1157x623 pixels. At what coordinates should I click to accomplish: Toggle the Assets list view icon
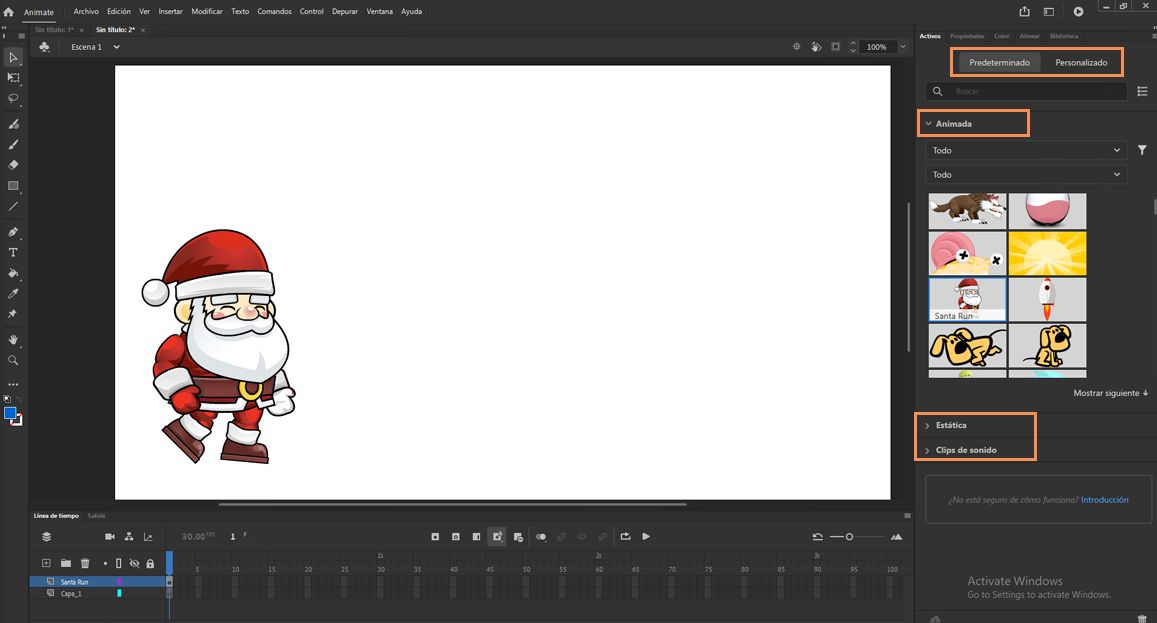point(1142,91)
